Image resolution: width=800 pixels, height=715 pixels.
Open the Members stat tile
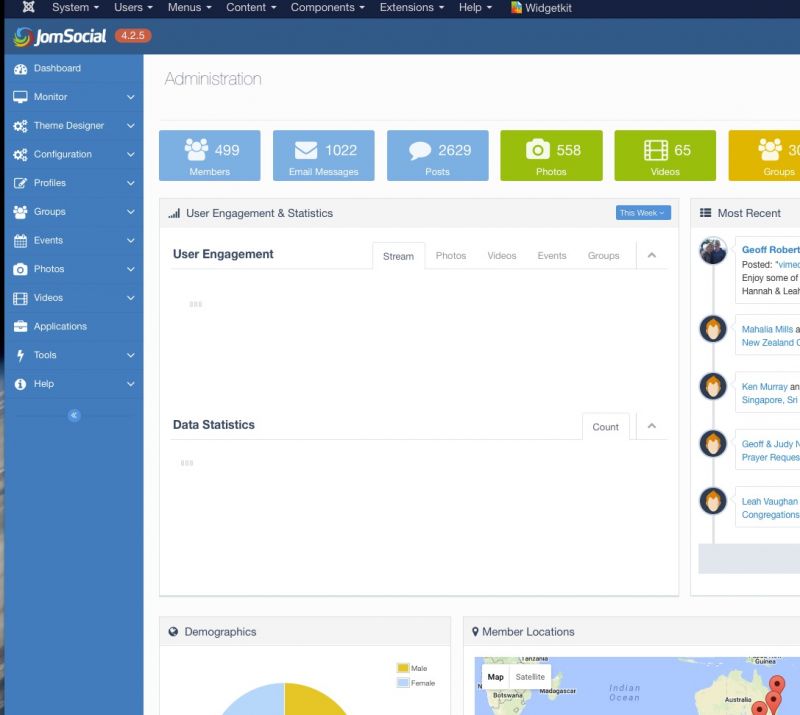(x=209, y=155)
